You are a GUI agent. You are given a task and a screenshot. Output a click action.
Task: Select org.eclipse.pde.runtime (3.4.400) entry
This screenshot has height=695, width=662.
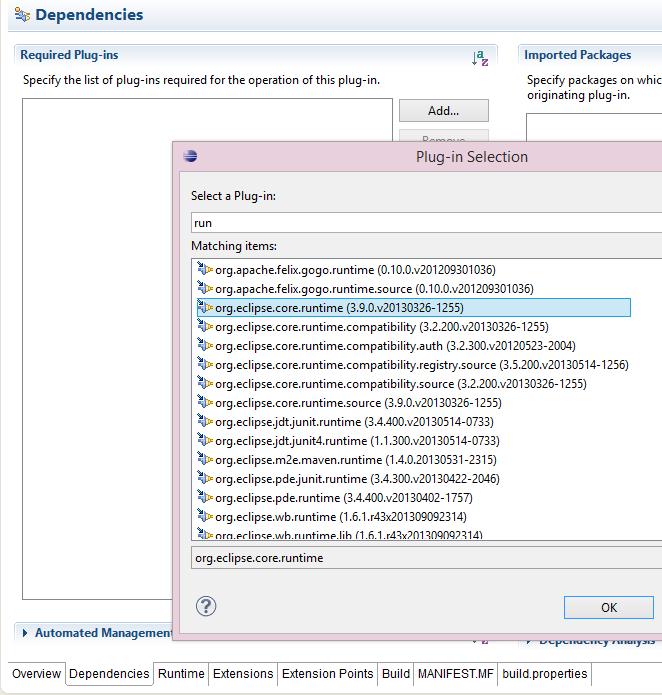(335, 498)
